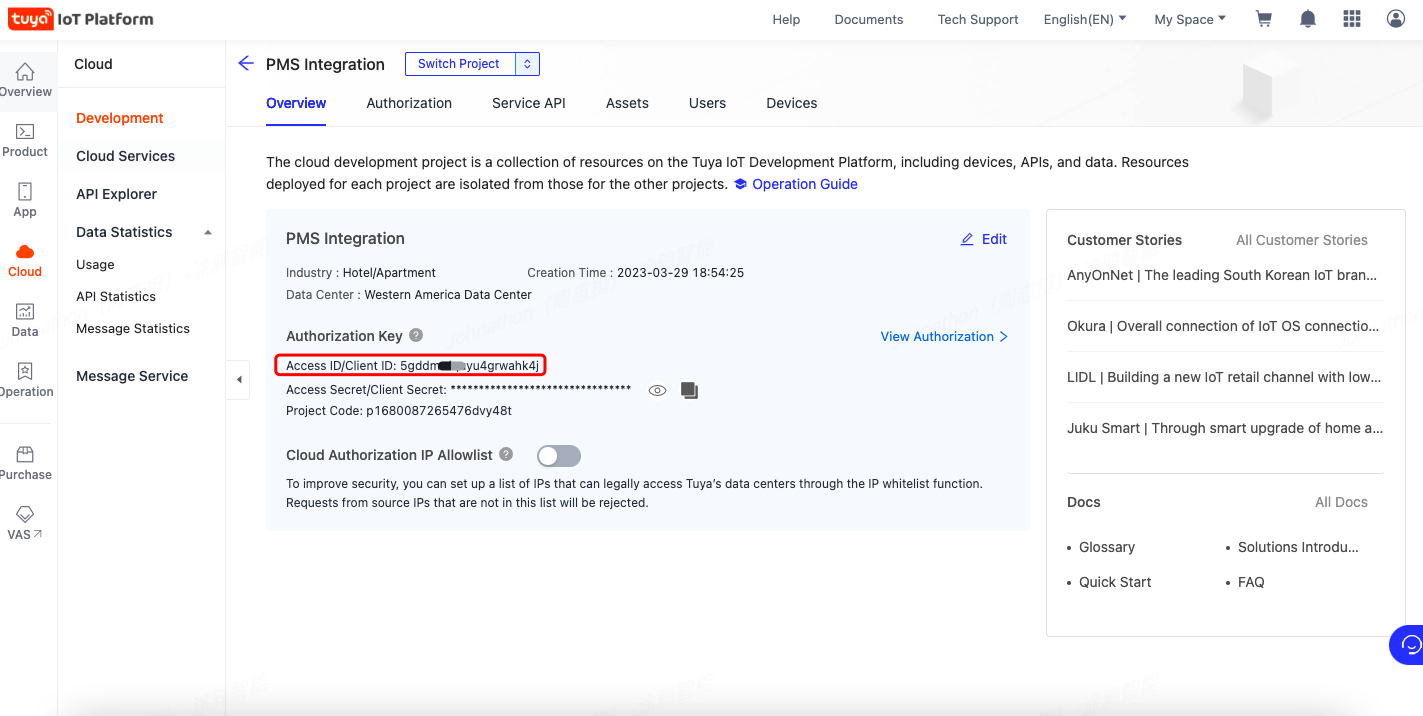Click Help in the top bar

click(786, 19)
